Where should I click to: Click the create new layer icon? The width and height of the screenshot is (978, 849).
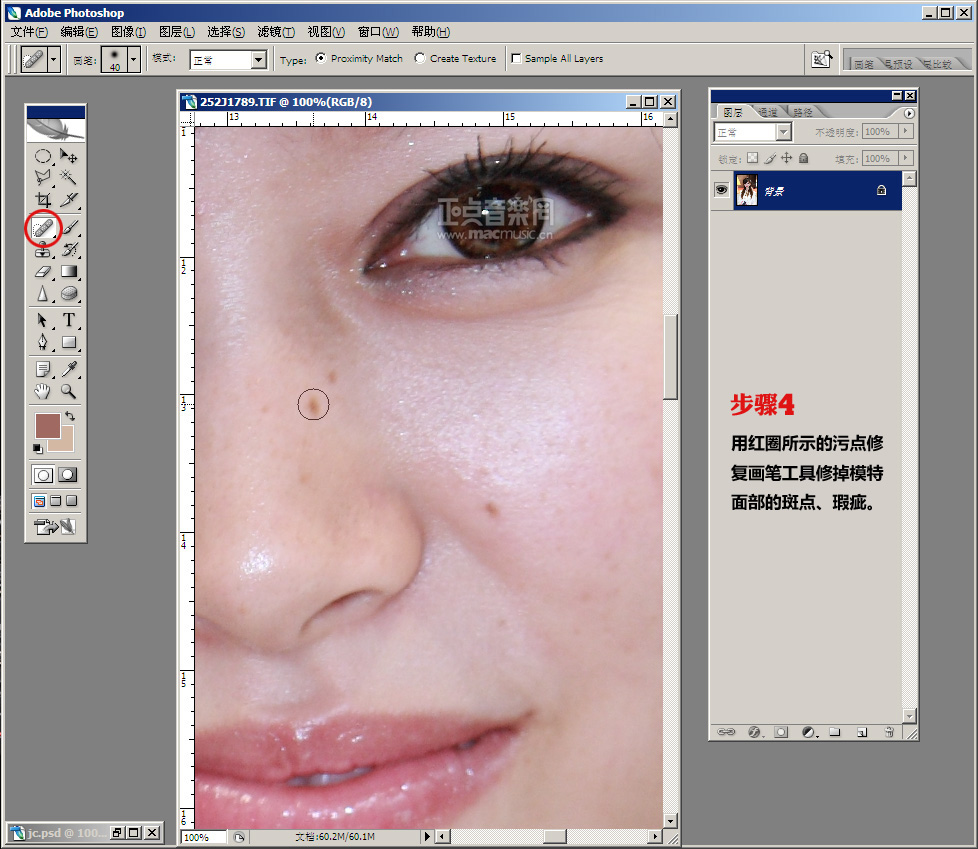[861, 732]
